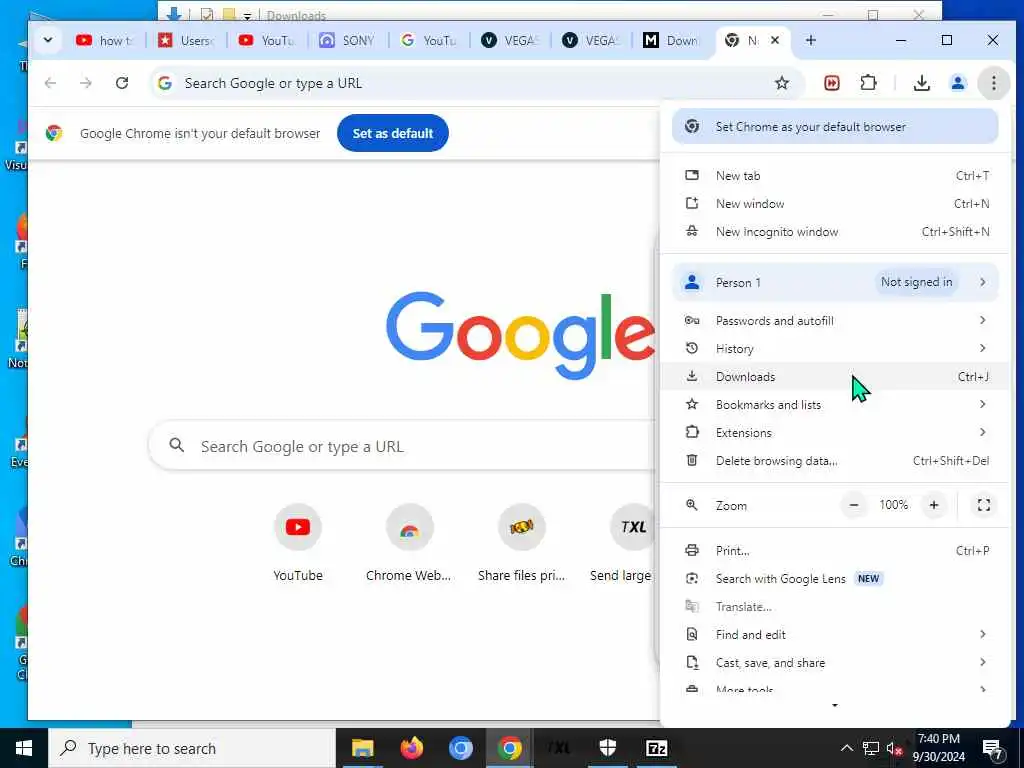
Task: Enter fullscreen via the zoom row icon
Action: [x=984, y=505]
